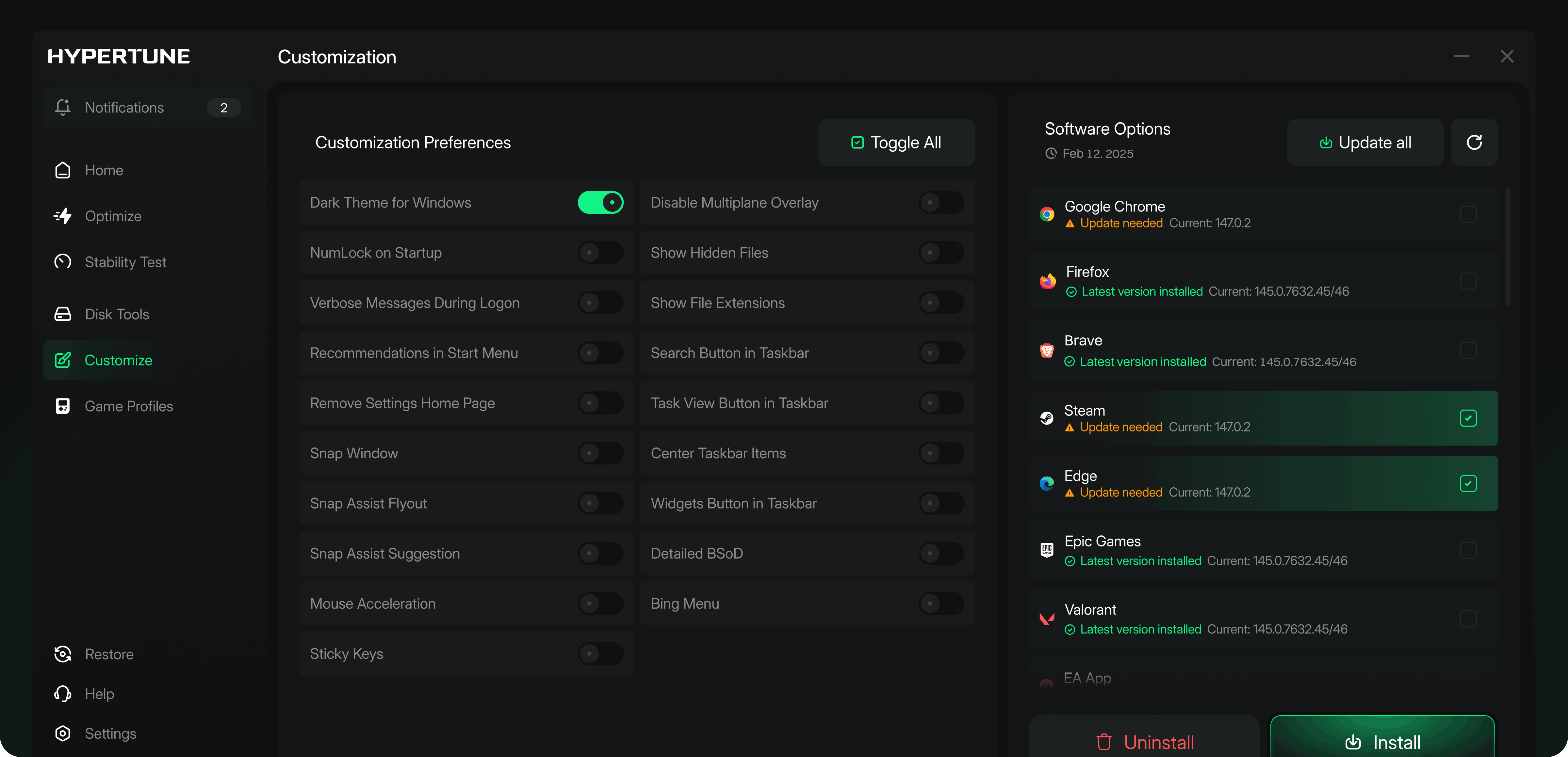Toggle Detailed BSoD switch
This screenshot has height=757, width=1568.
tap(941, 553)
